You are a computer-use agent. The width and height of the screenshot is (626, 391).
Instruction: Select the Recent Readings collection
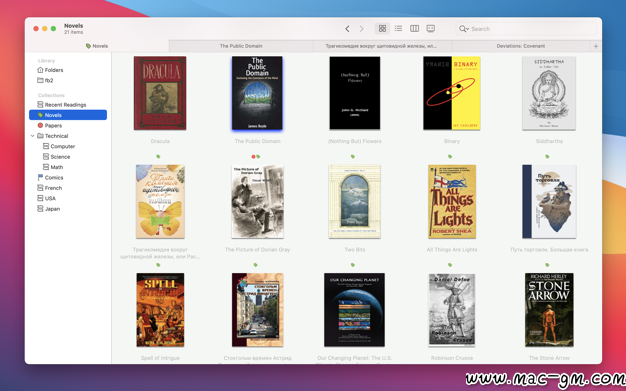coord(61,105)
